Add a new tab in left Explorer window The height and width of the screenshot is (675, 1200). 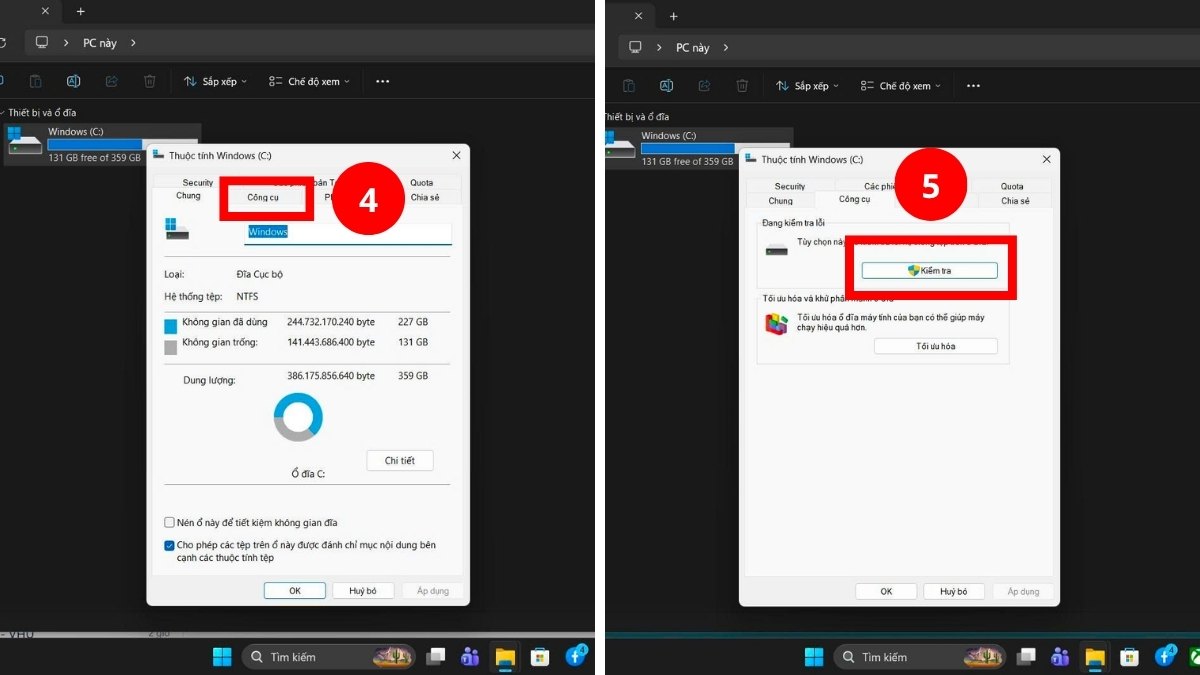[x=81, y=11]
